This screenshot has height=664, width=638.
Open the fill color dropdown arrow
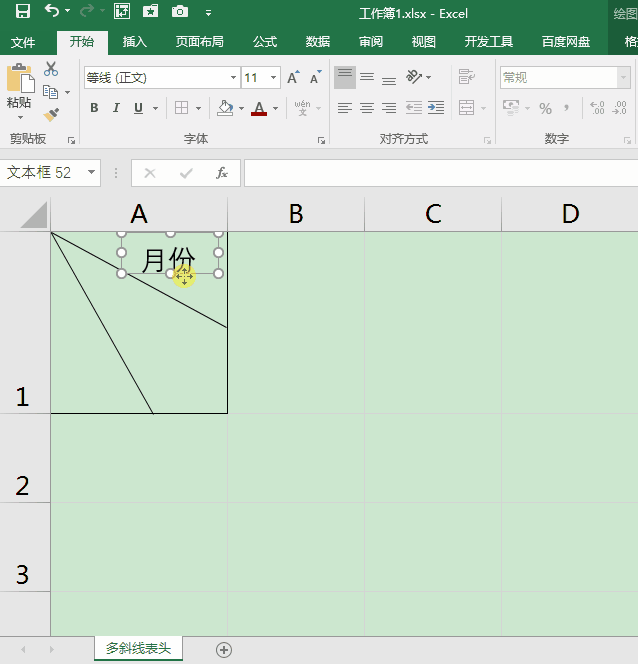[x=241, y=108]
